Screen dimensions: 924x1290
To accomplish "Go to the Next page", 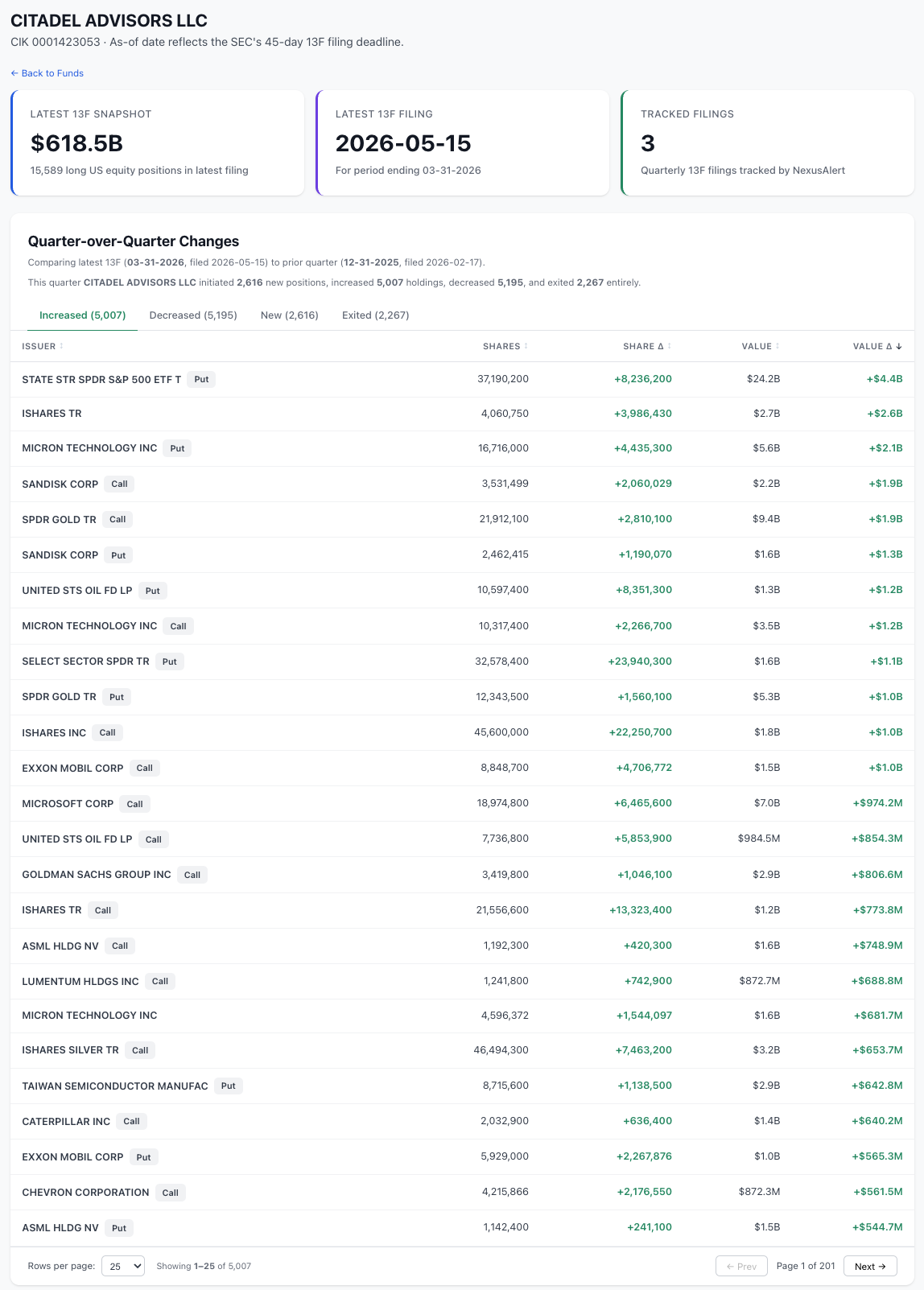I will pos(870,1266).
